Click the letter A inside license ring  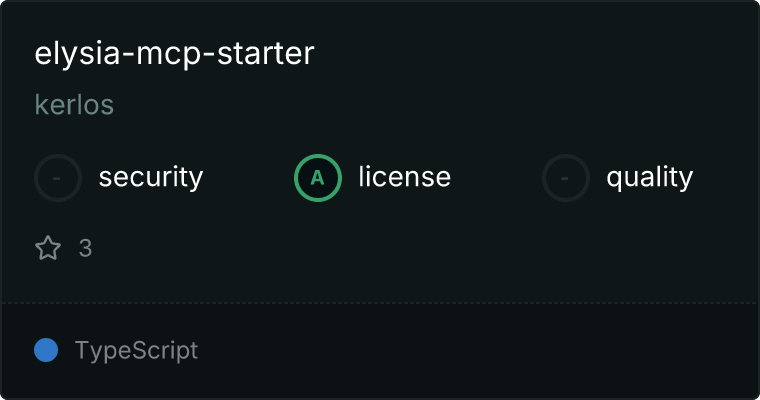click(317, 178)
